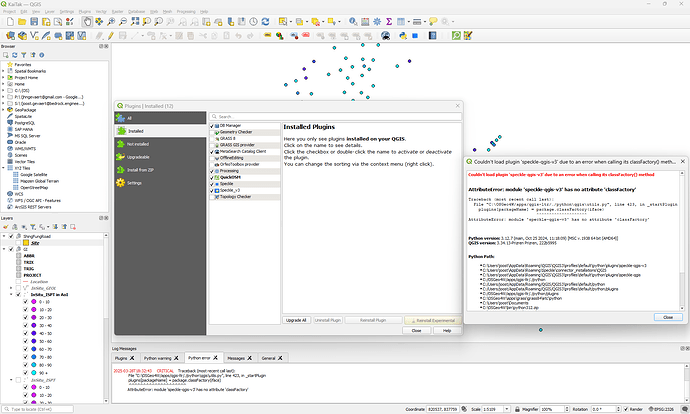The width and height of the screenshot is (690, 414).
Task: Open the Vector menu
Action: pyautogui.click(x=101, y=11)
